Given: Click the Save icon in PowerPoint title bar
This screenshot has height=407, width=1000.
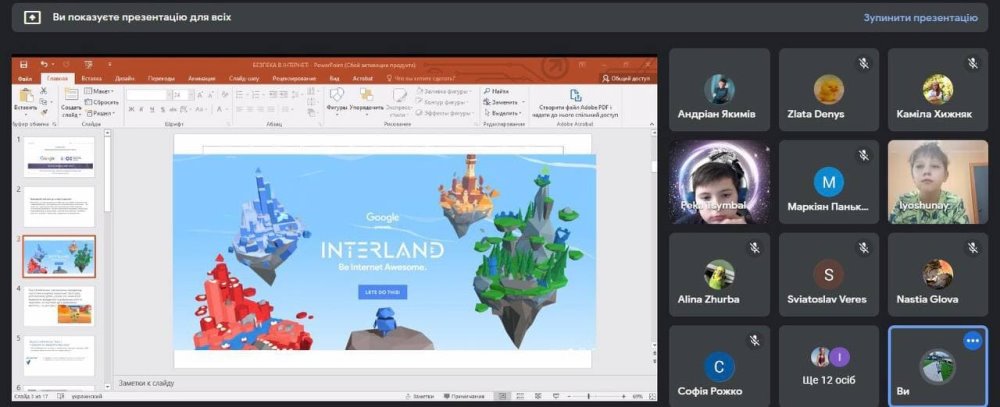Looking at the screenshot, I should pos(24,64).
